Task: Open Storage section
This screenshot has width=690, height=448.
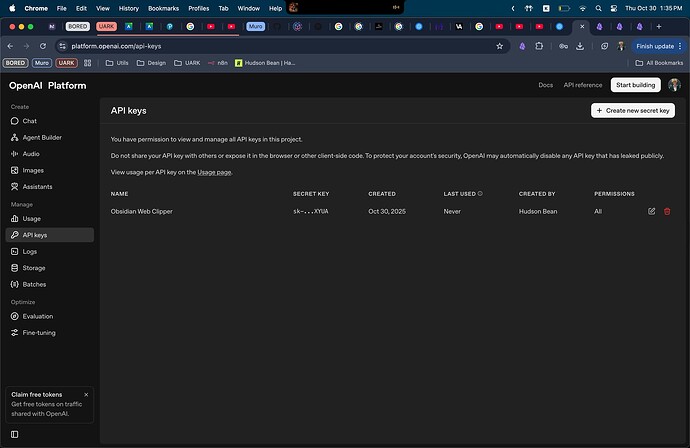Action: (x=34, y=268)
